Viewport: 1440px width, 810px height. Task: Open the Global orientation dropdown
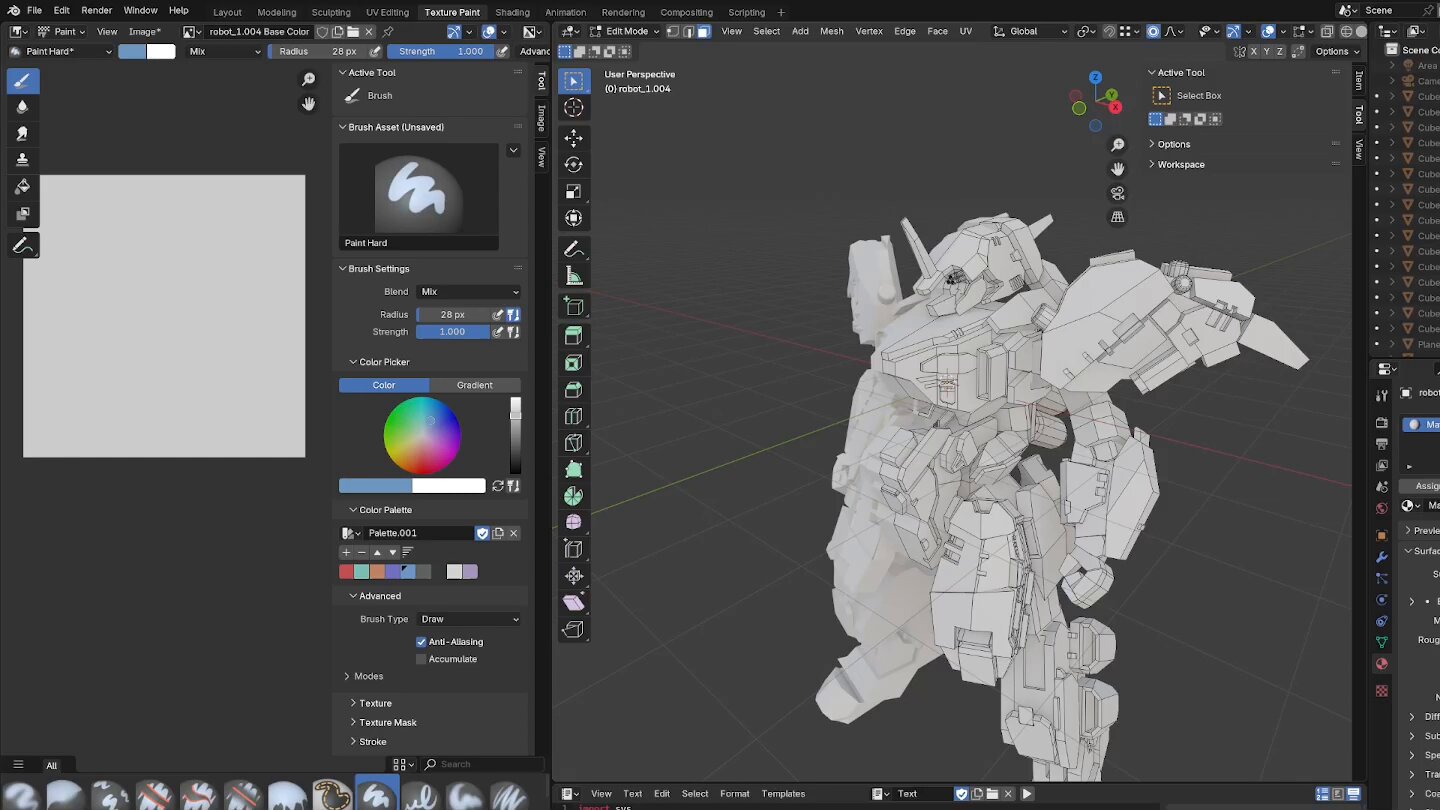[1031, 31]
